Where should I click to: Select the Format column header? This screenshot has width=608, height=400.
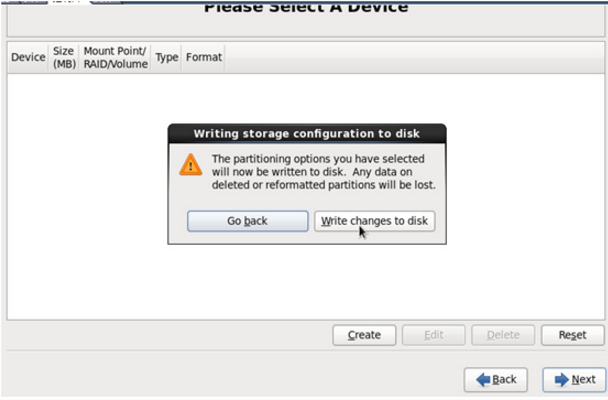[204, 57]
